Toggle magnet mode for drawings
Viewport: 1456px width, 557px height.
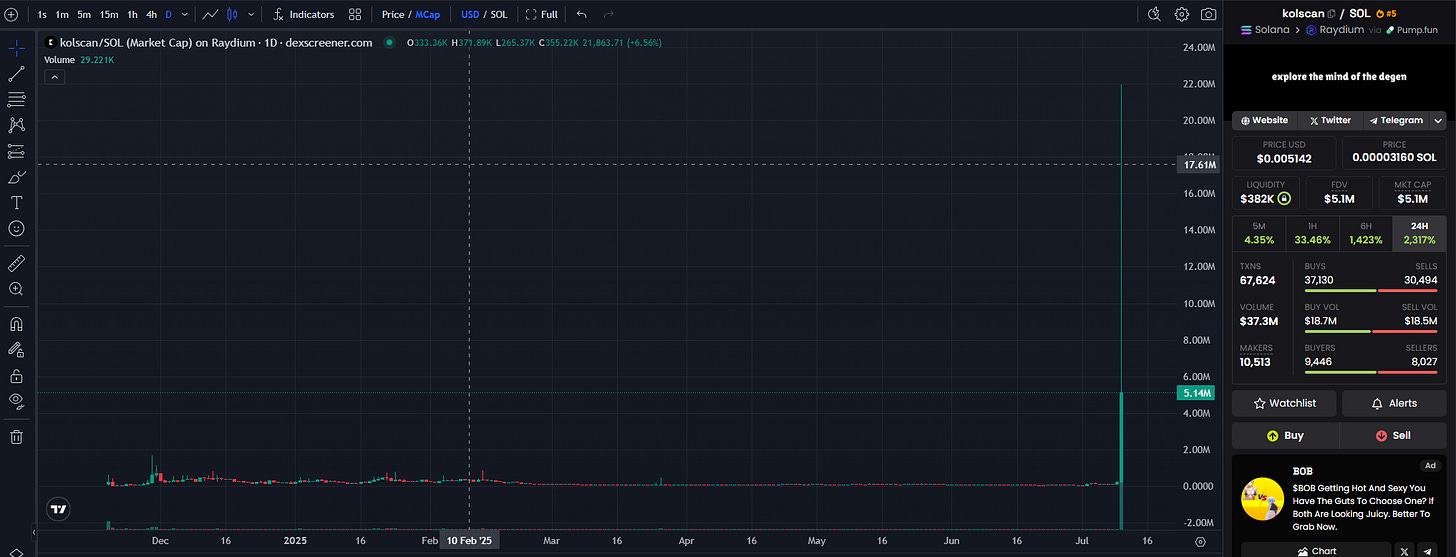16,324
